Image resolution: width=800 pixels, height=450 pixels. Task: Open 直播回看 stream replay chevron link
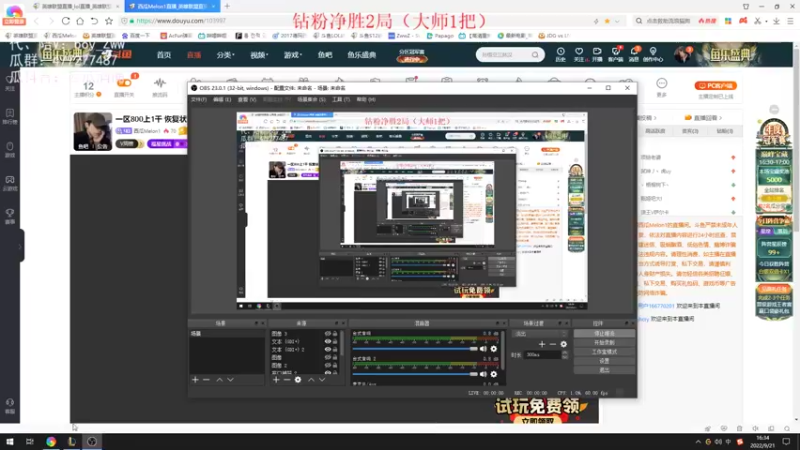point(704,118)
